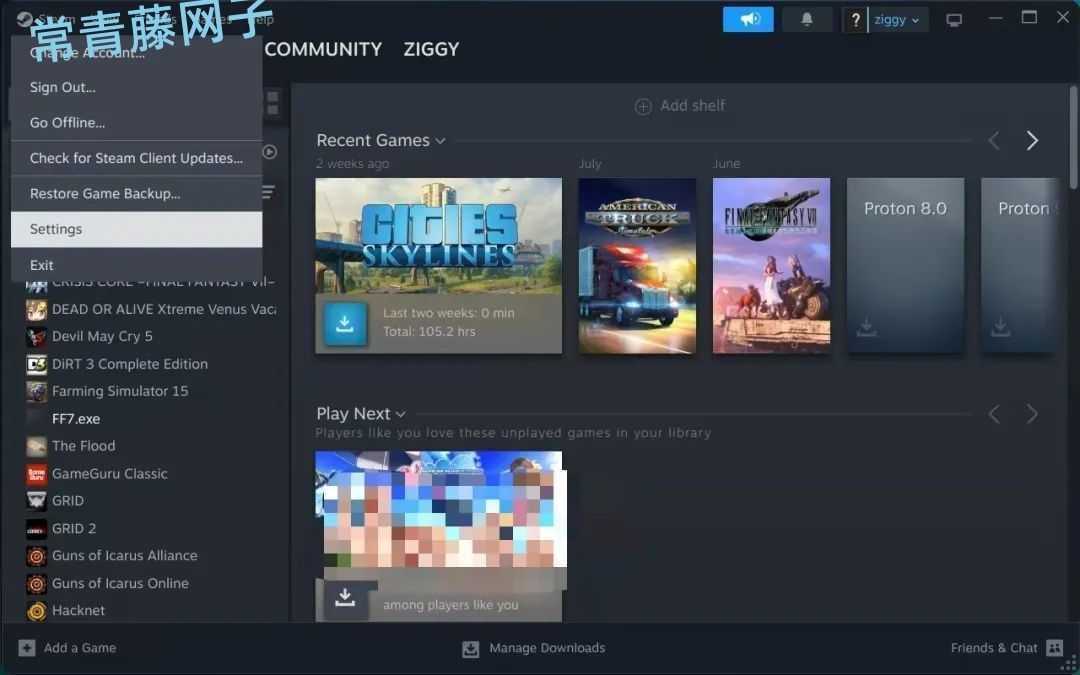Click the question mark help icon
1080x675 pixels.
pos(855,20)
